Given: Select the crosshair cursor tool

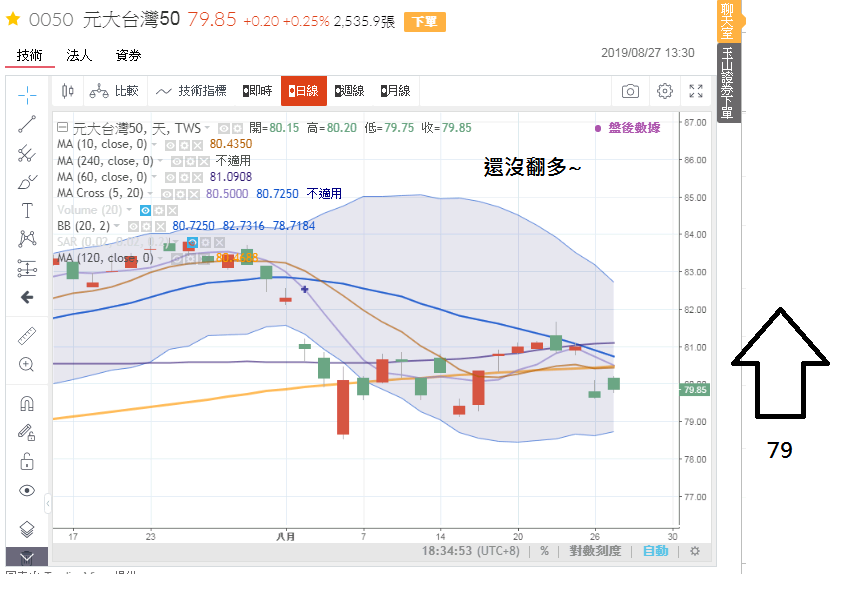Looking at the screenshot, I should coord(27,95).
